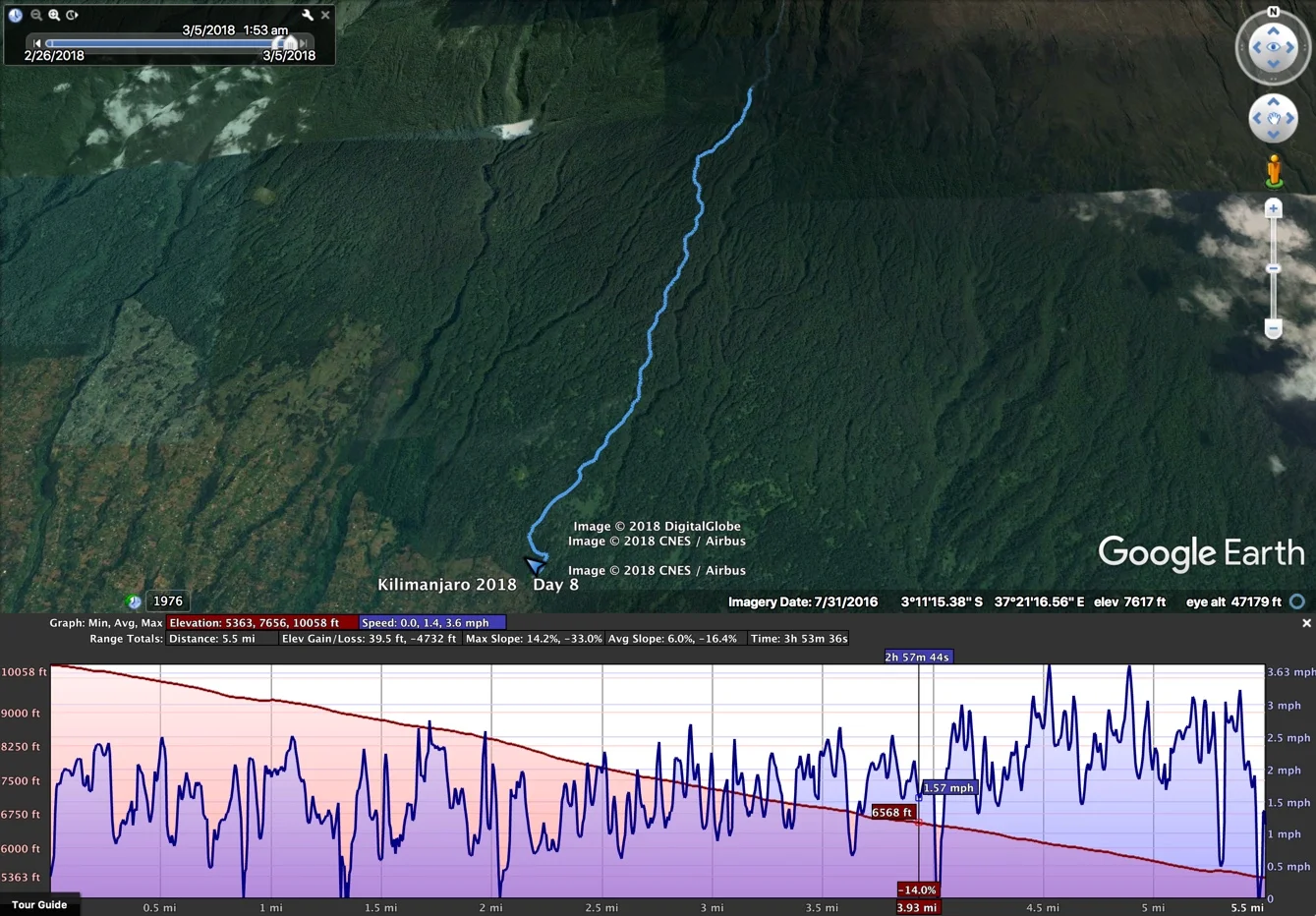Image resolution: width=1316 pixels, height=916 pixels.
Task: Move right with the hand joystick arrow
Action: pos(1291,119)
